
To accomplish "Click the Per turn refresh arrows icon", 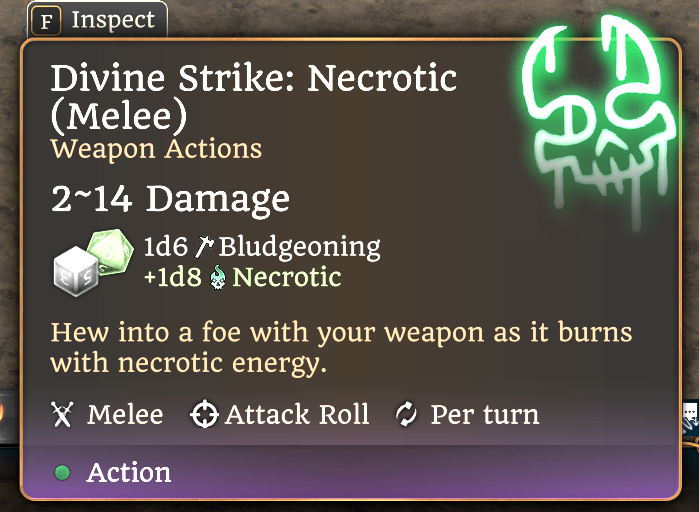I will pos(406,414).
